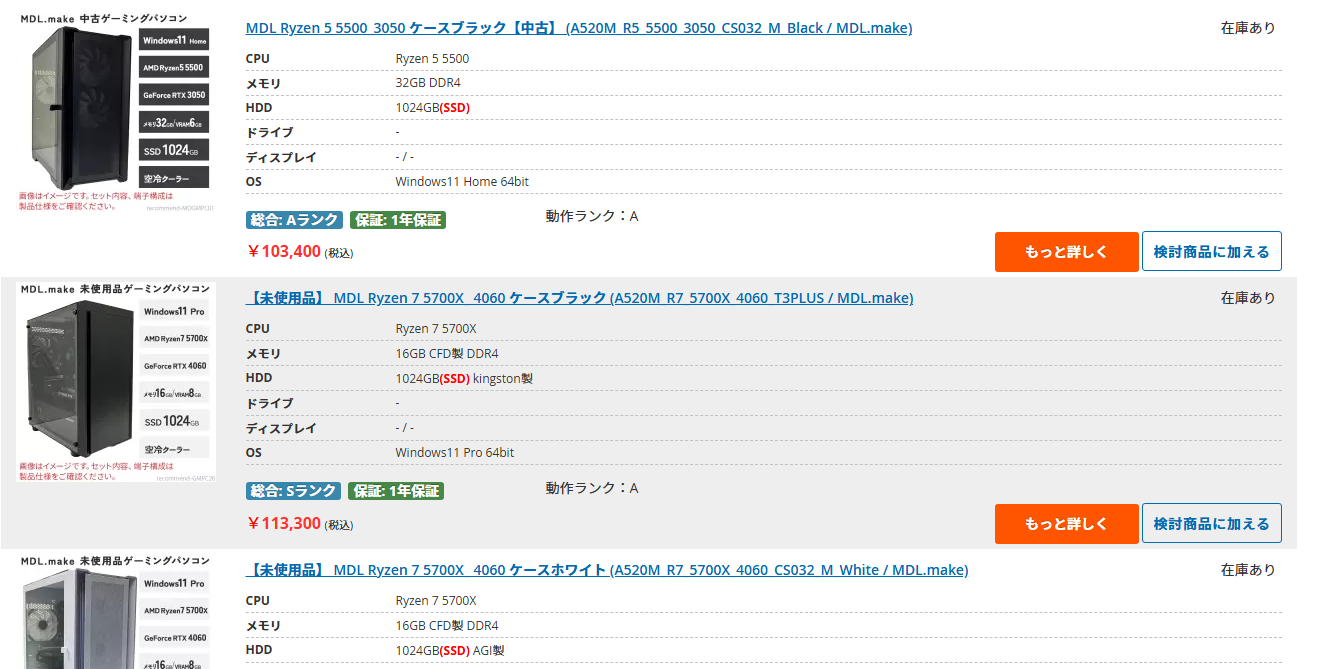Click the ¥113,300 price text
Viewport: 1339px width, 669px height.
click(x=284, y=523)
